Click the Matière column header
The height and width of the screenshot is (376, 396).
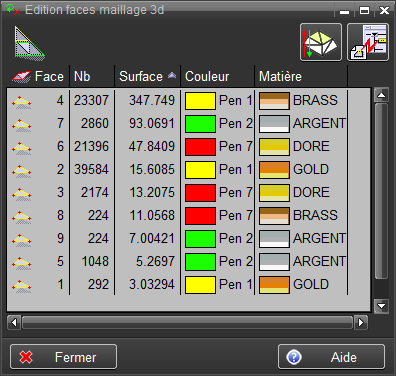click(x=301, y=76)
